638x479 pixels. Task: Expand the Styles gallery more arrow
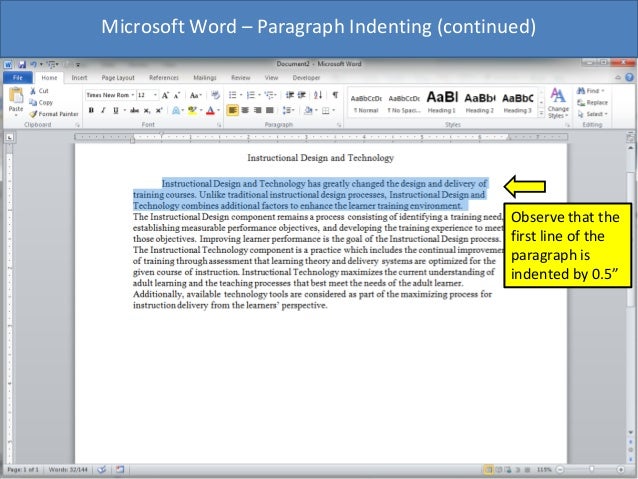point(541,114)
